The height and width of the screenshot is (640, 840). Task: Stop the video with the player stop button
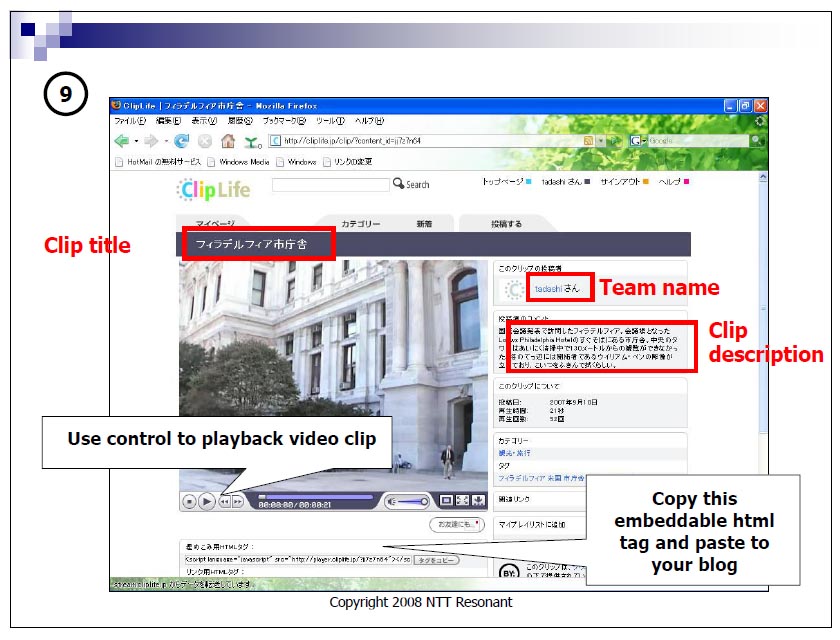[x=189, y=502]
